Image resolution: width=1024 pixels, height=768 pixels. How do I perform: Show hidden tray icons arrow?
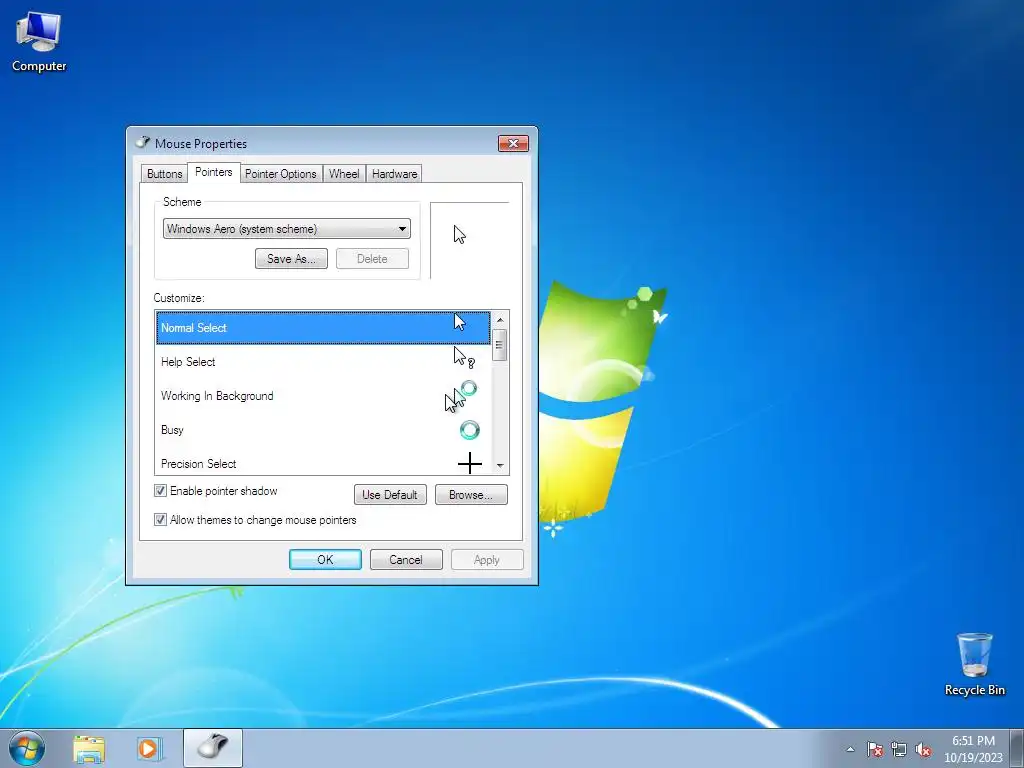850,749
